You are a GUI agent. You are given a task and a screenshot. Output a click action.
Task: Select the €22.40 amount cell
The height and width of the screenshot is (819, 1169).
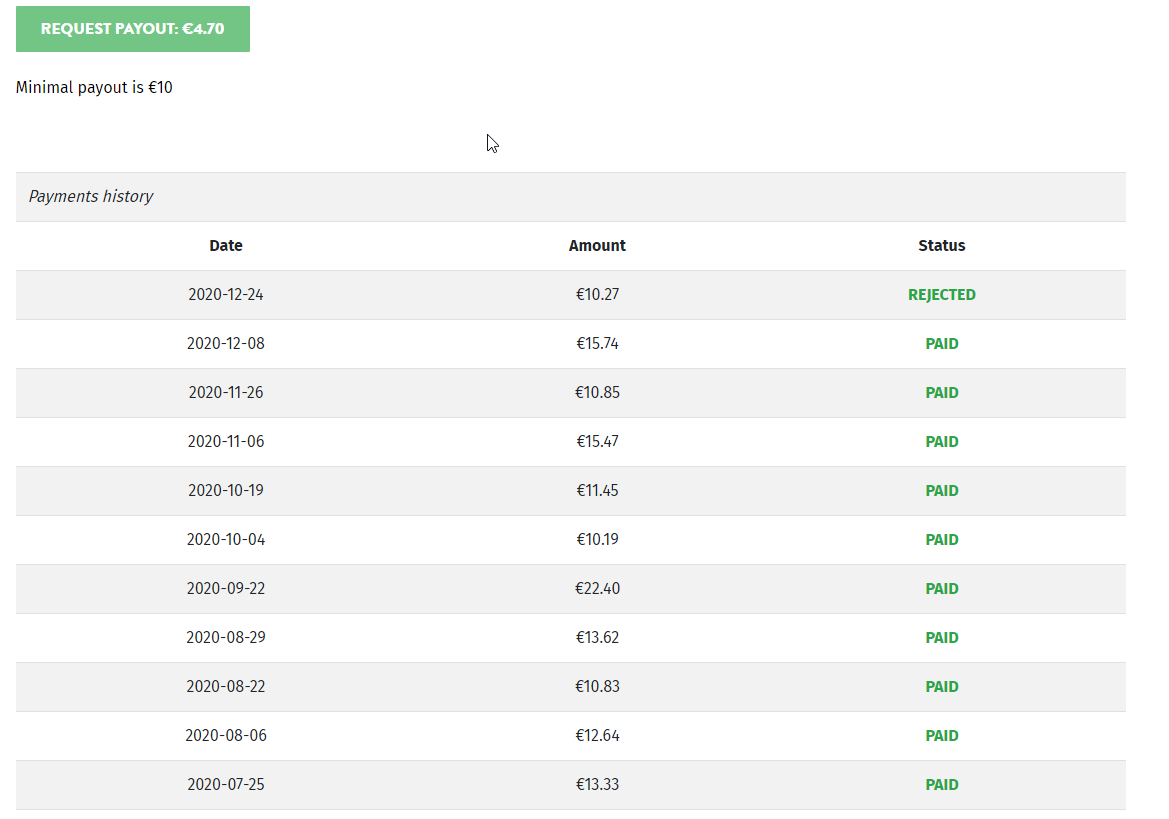click(x=597, y=589)
